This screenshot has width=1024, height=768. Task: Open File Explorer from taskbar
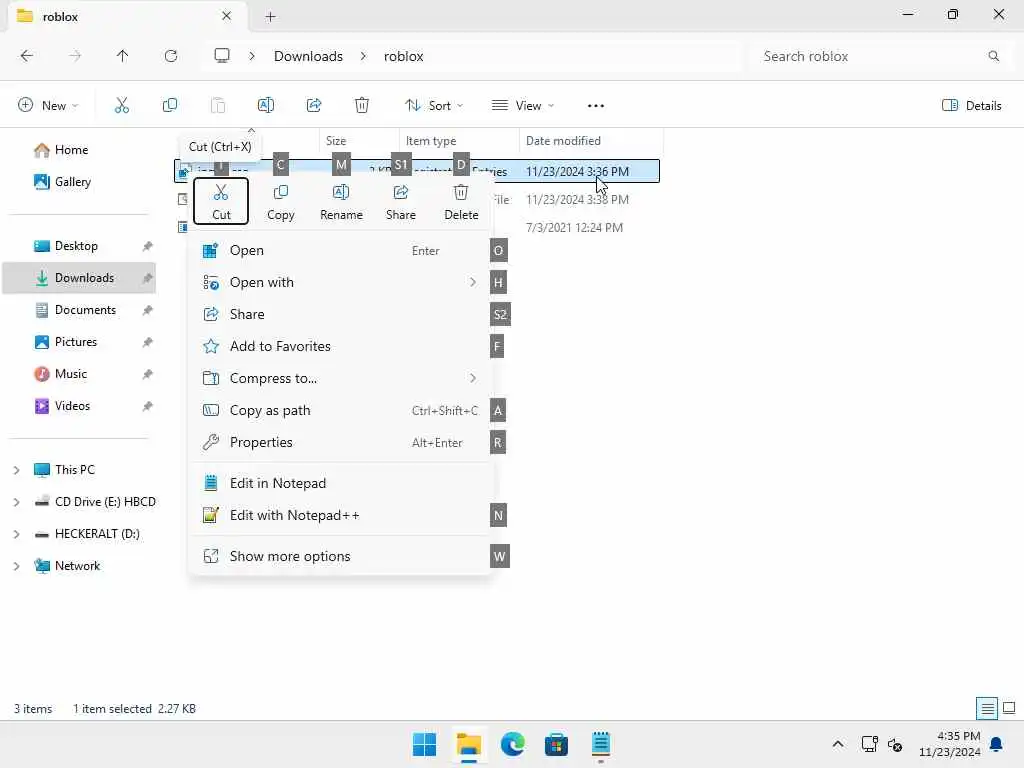click(469, 744)
